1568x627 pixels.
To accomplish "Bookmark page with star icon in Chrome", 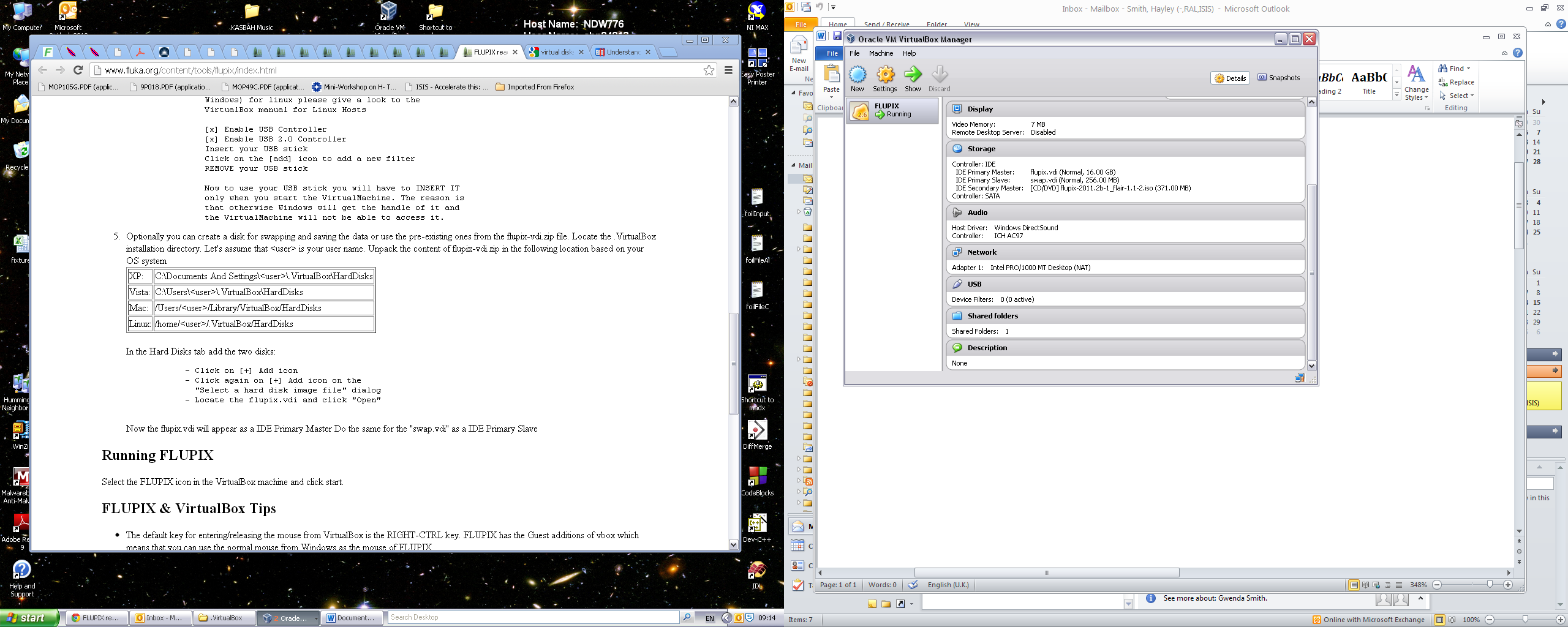I will pyautogui.click(x=709, y=70).
